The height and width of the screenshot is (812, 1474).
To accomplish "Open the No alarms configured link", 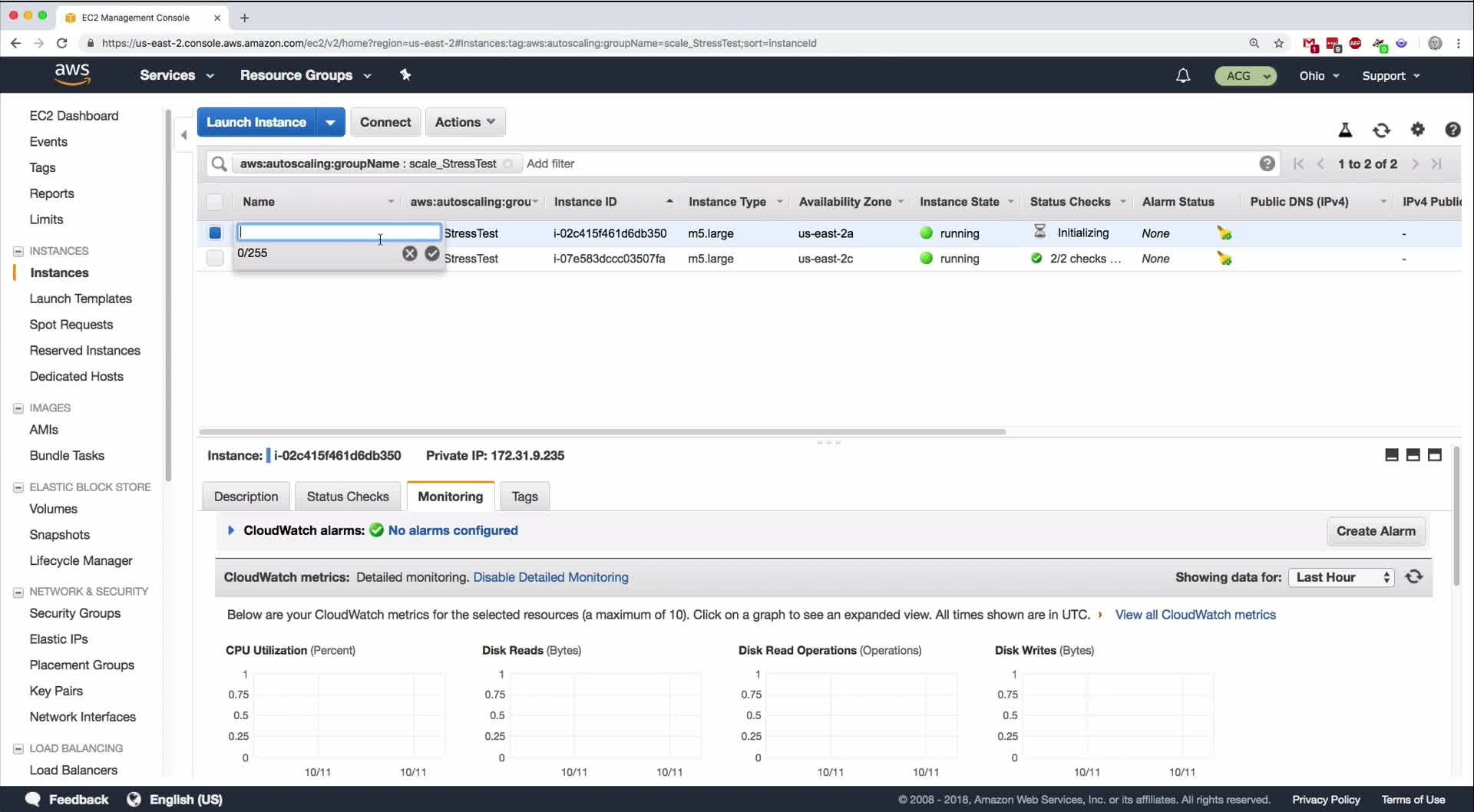I will (453, 530).
